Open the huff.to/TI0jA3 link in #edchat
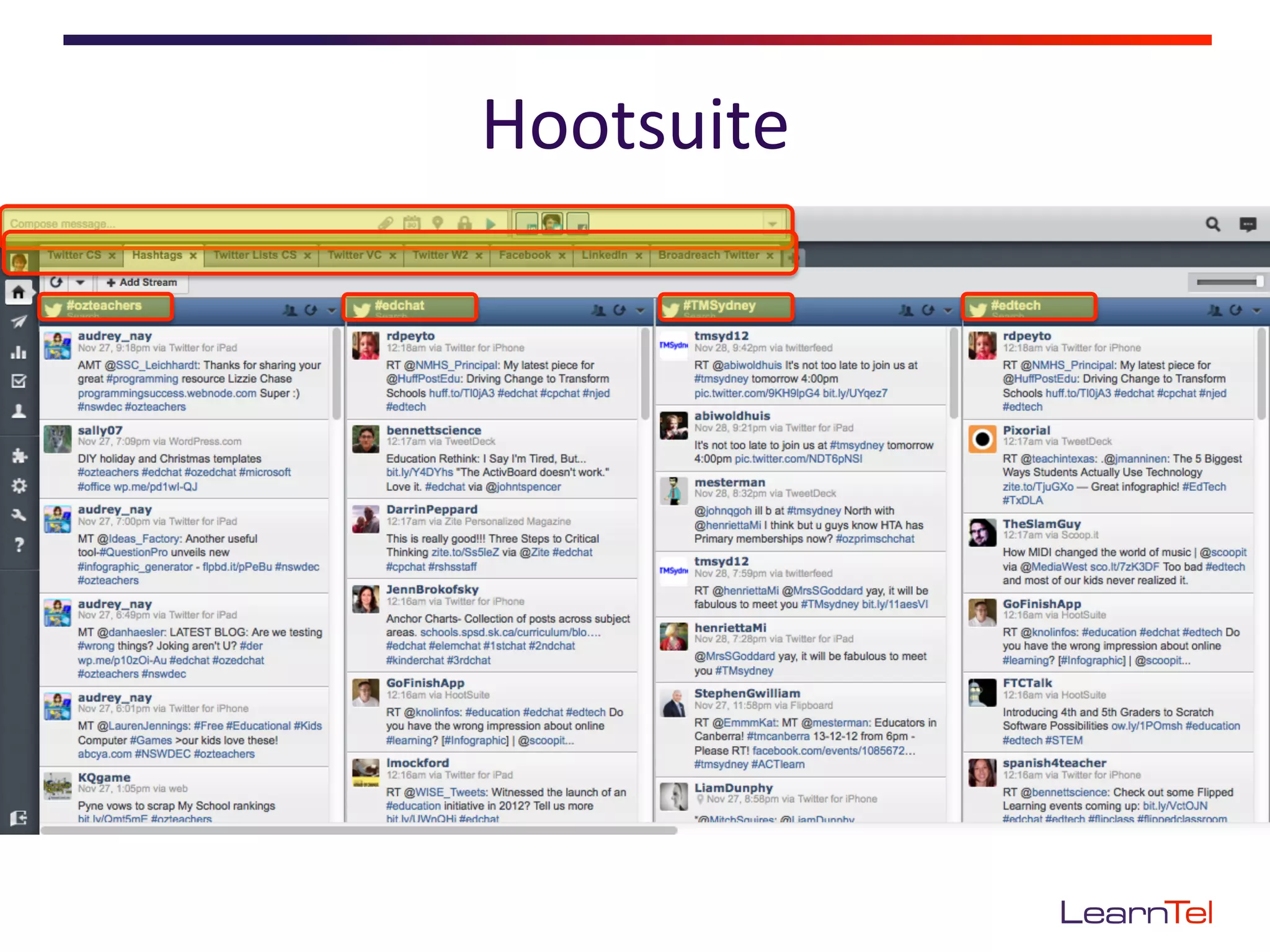Viewport: 1270px width, 952px height. coord(461,393)
